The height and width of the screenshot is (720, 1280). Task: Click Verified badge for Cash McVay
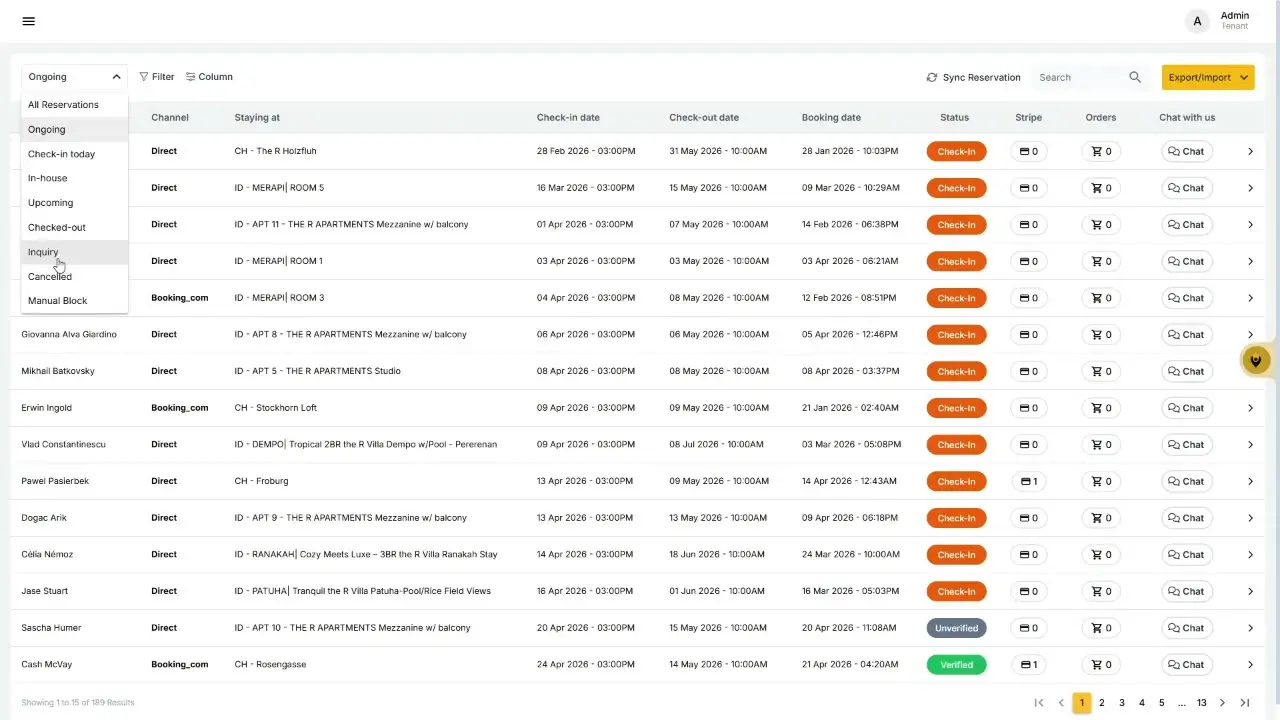(x=956, y=665)
